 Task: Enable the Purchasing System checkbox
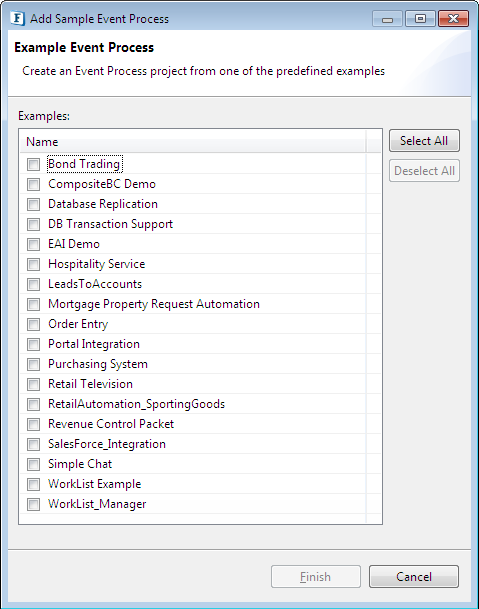(x=33, y=364)
